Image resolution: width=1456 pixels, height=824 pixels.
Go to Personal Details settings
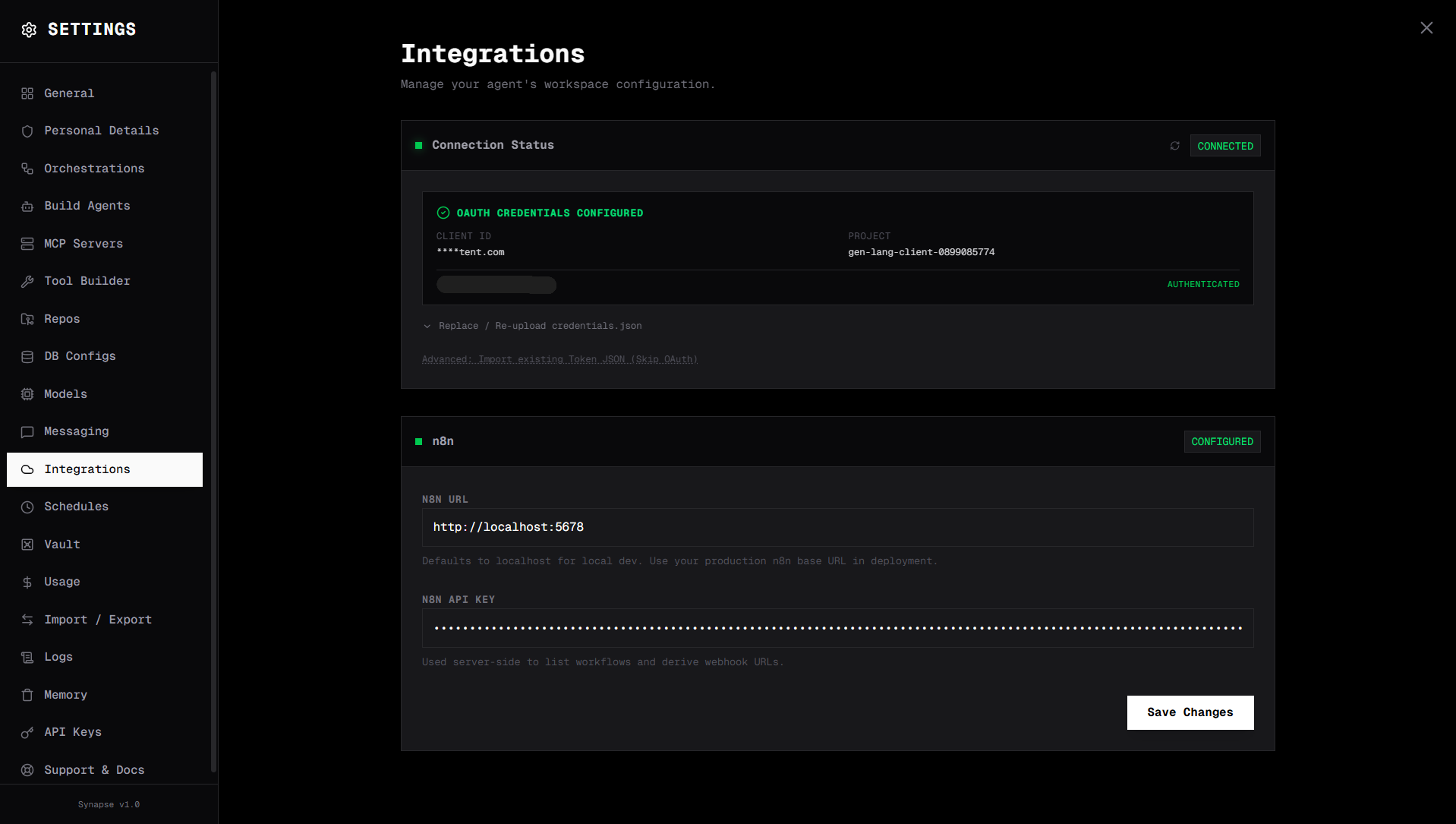coord(105,131)
